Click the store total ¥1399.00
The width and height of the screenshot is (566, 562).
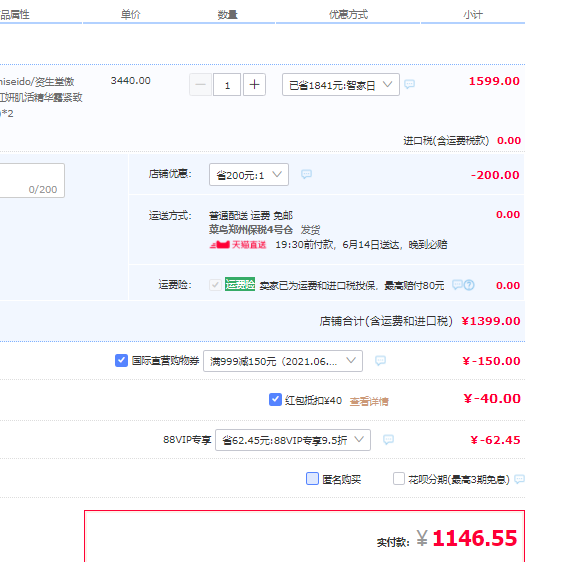491,321
